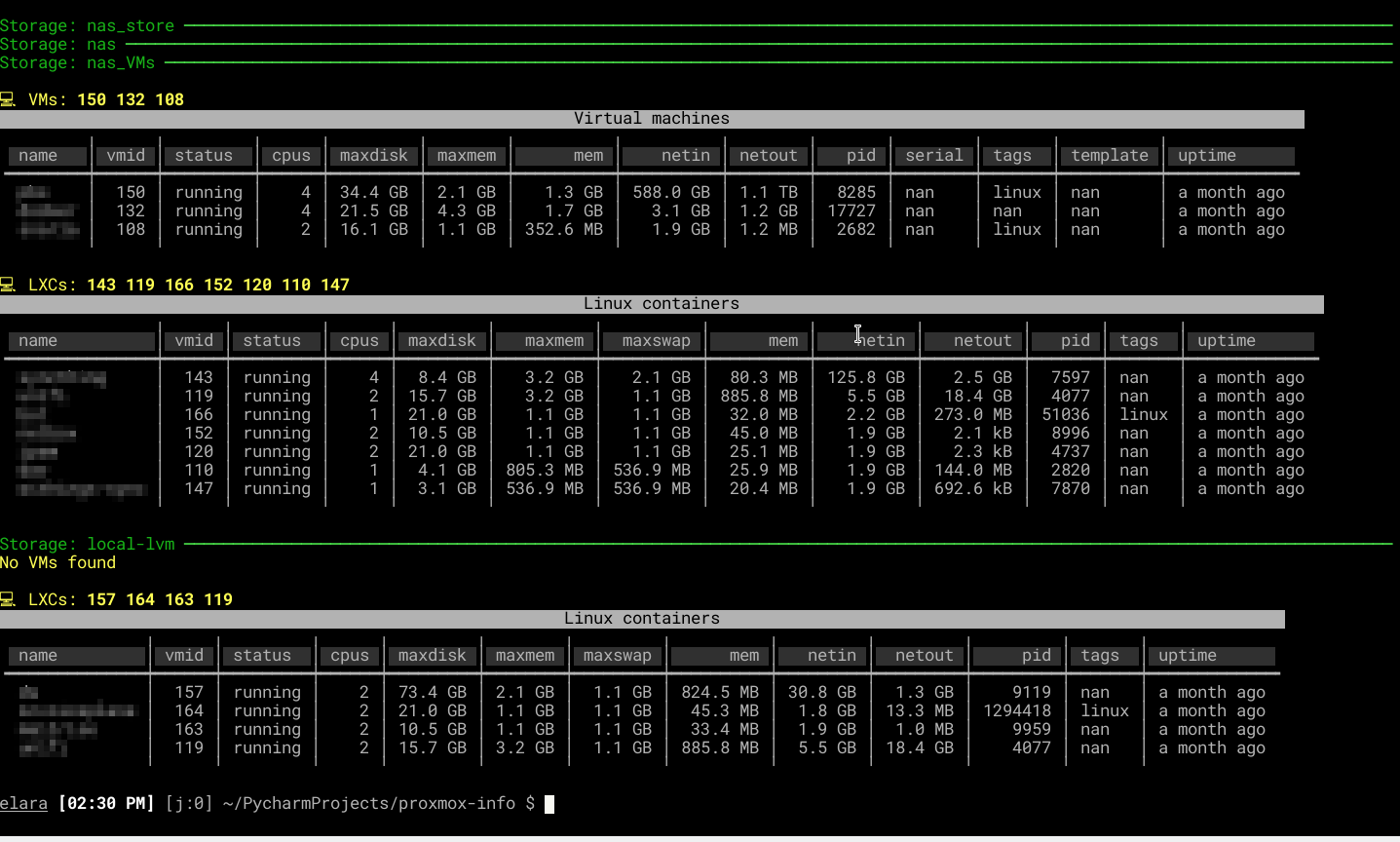Click the 352.6 MB mem value
Screen dimensions: 1400x842
[x=564, y=229]
